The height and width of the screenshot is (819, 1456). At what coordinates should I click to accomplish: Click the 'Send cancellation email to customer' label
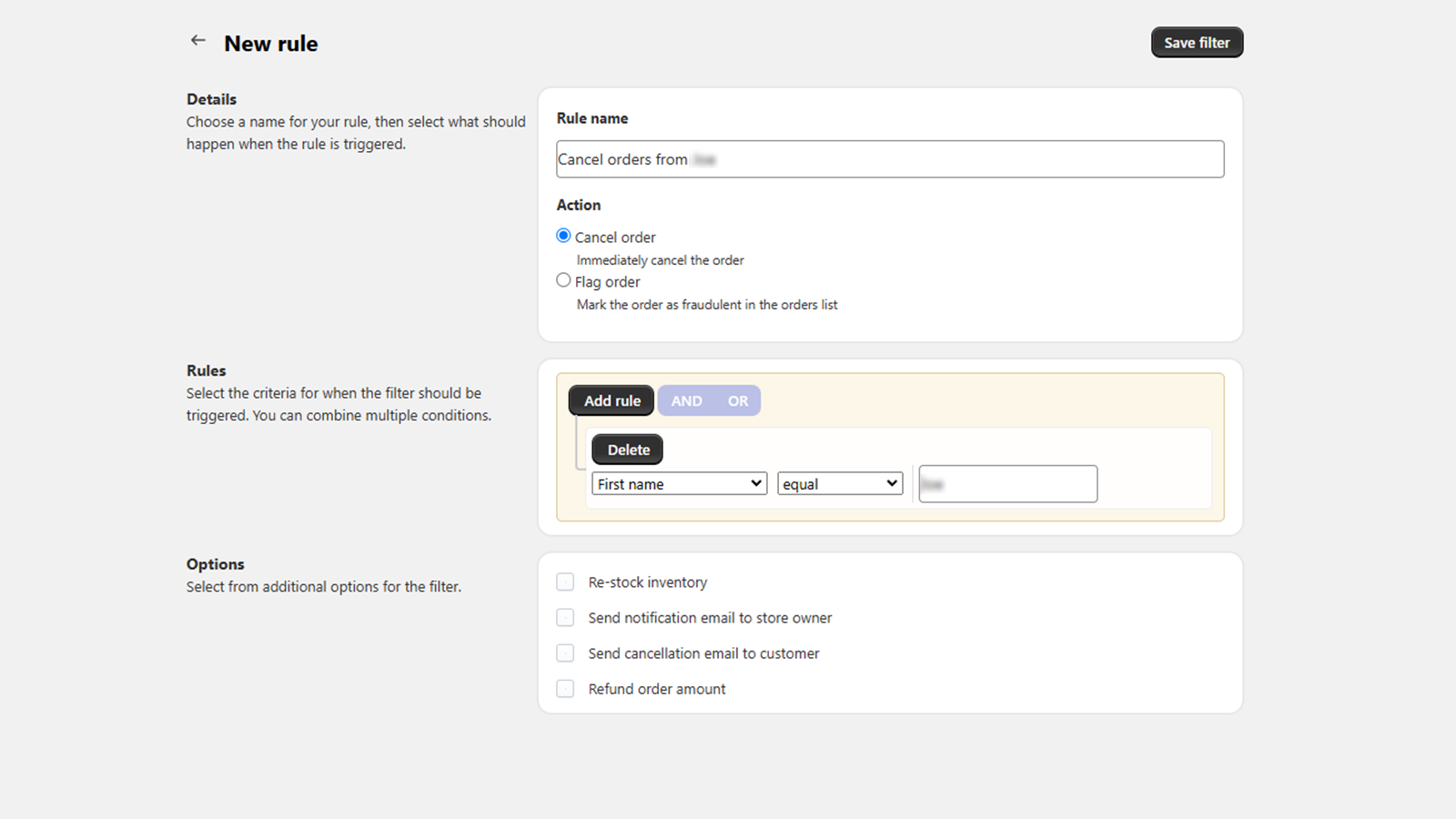click(703, 653)
